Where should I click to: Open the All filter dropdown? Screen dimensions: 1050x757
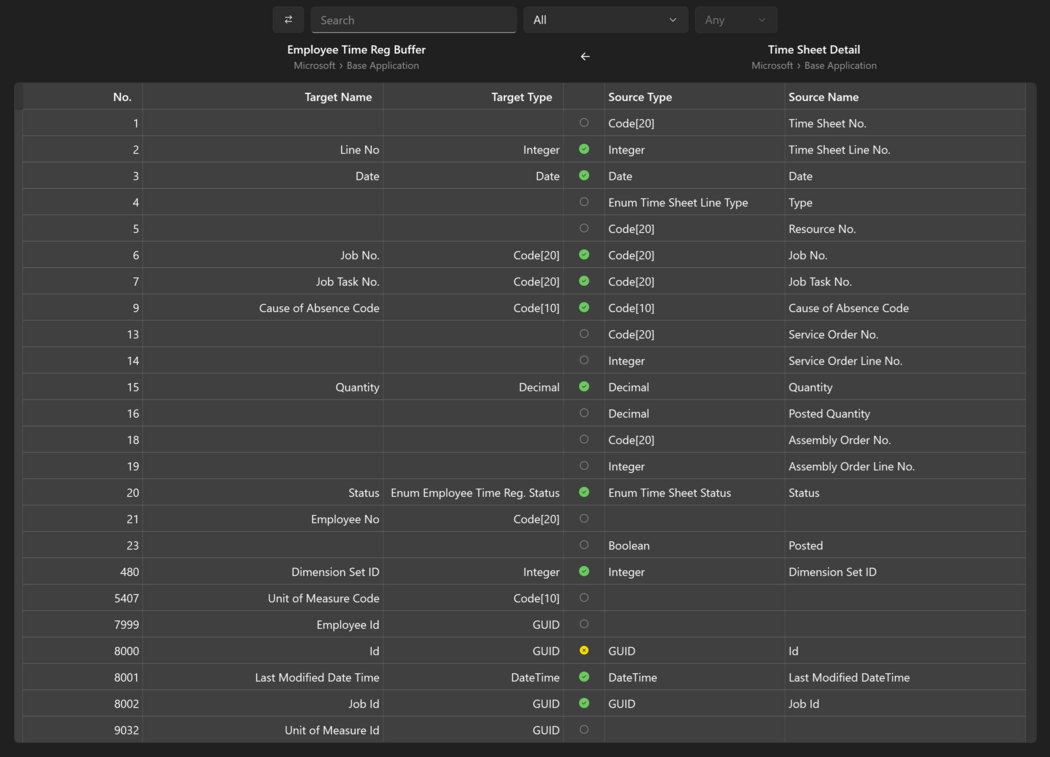click(605, 20)
